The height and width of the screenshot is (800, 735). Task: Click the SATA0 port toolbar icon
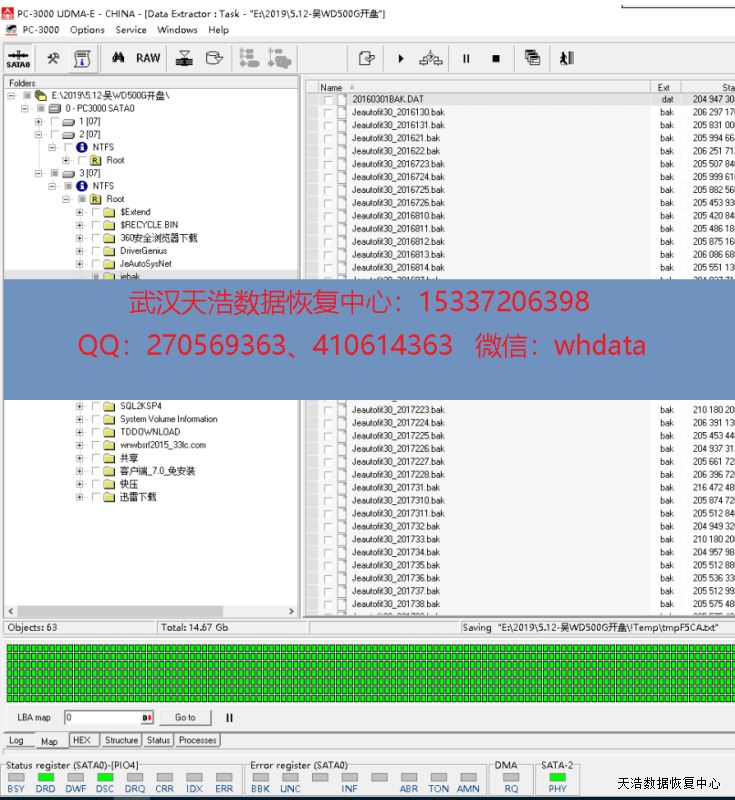18,59
